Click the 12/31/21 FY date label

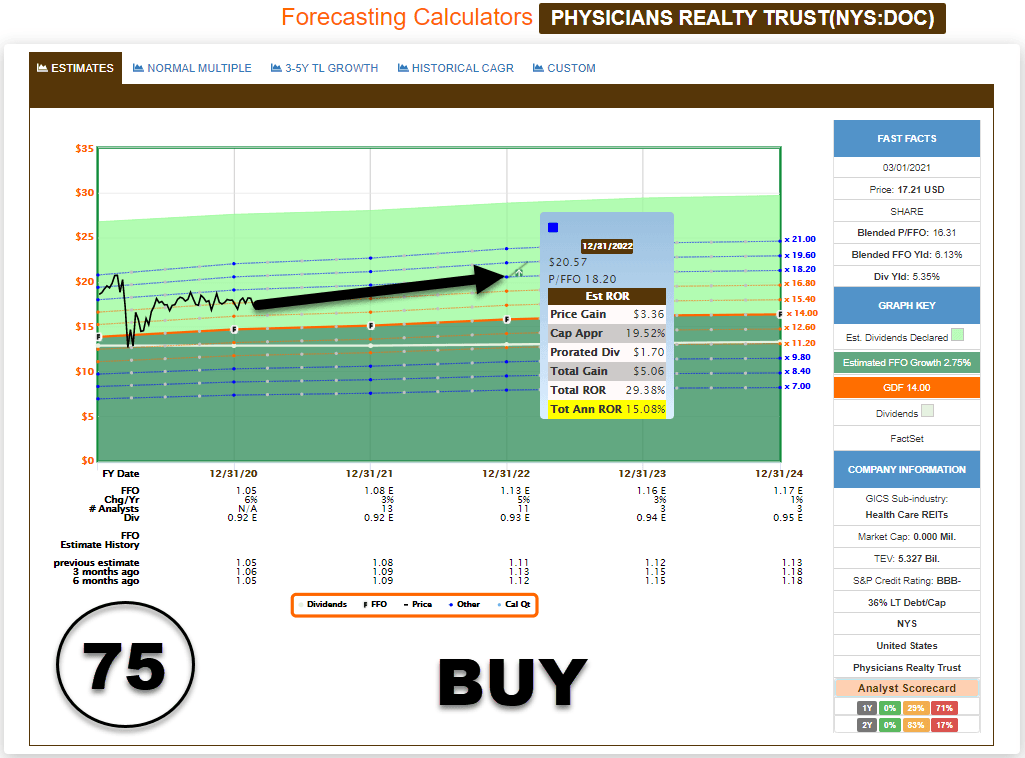[x=369, y=474]
